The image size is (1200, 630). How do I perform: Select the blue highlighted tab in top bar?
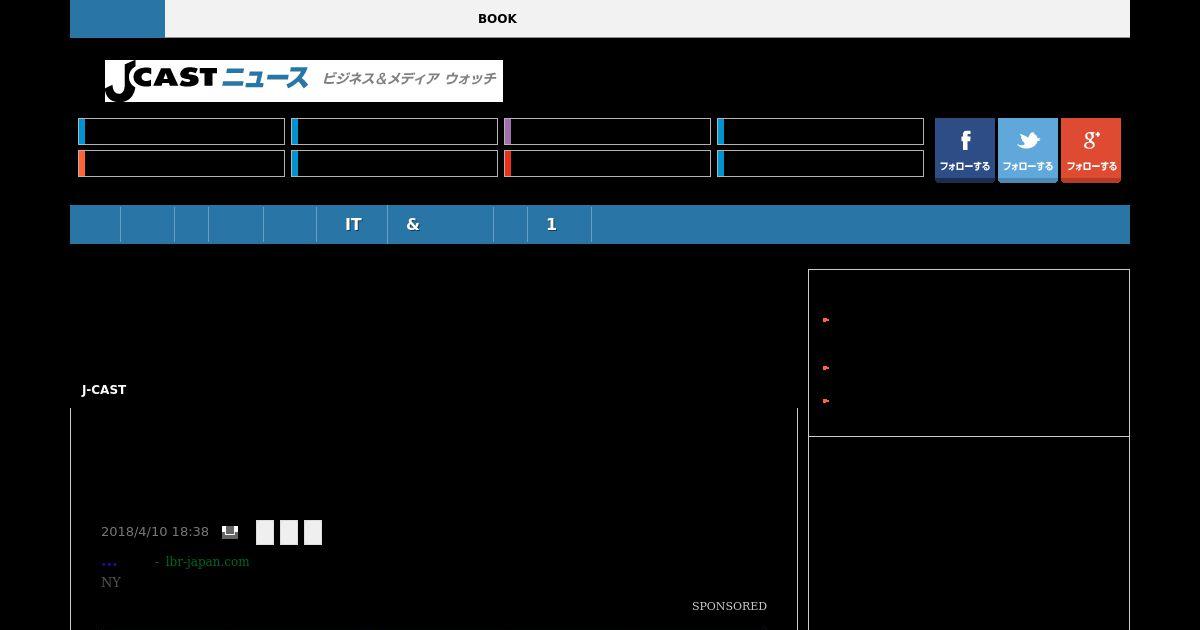(117, 19)
